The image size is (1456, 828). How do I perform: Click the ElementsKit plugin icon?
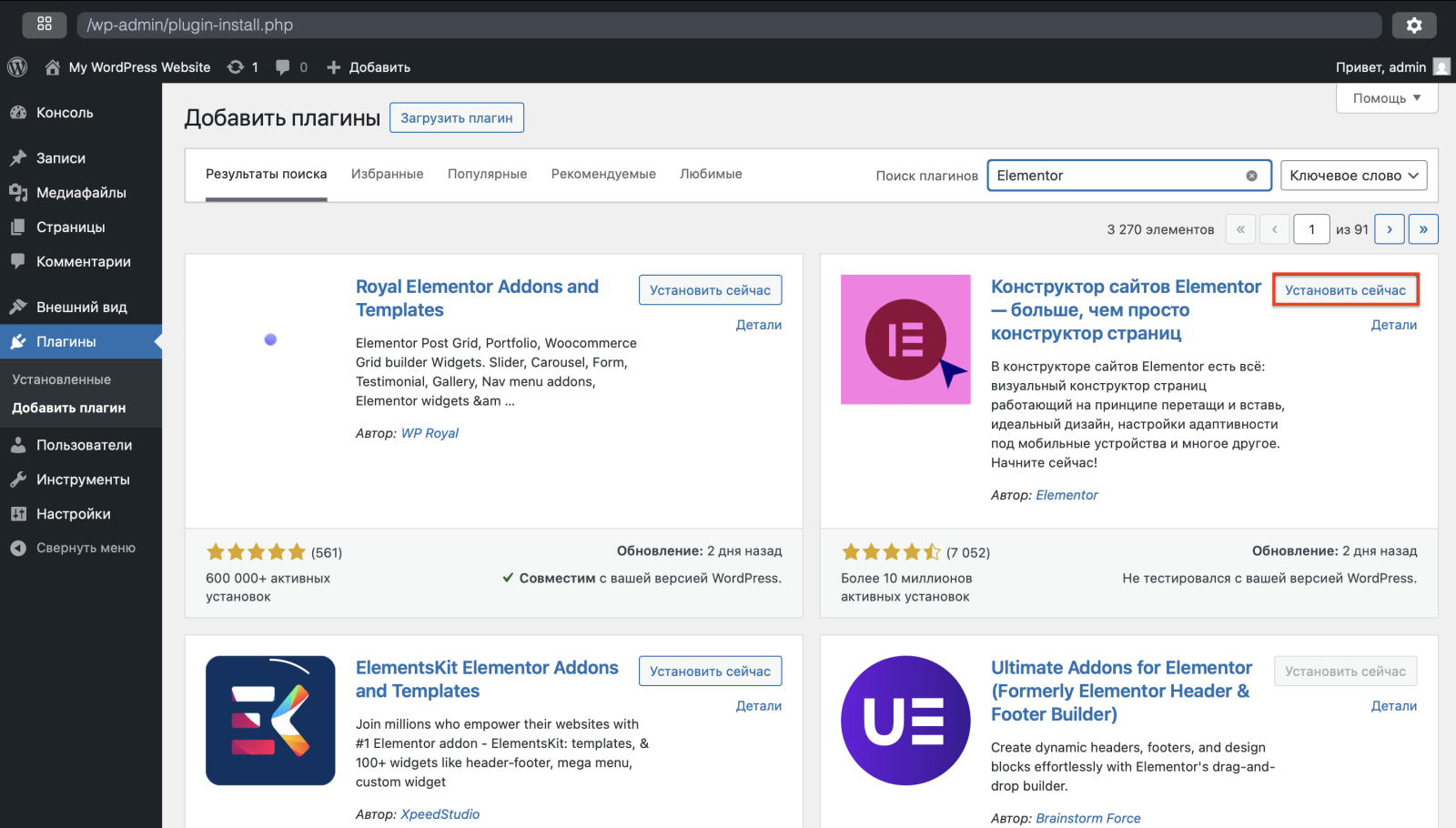tap(270, 720)
